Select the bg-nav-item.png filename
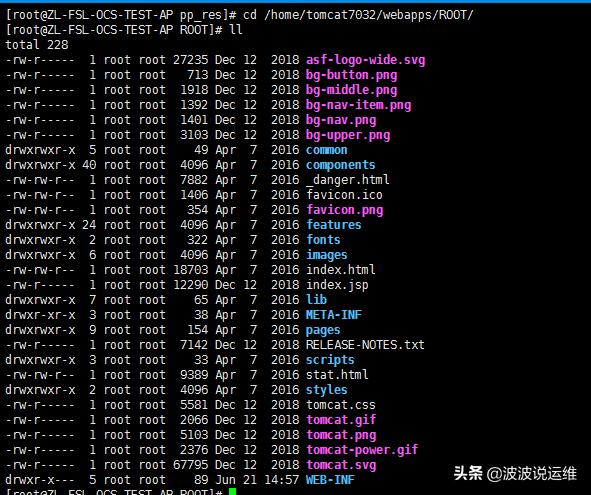 [x=358, y=105]
